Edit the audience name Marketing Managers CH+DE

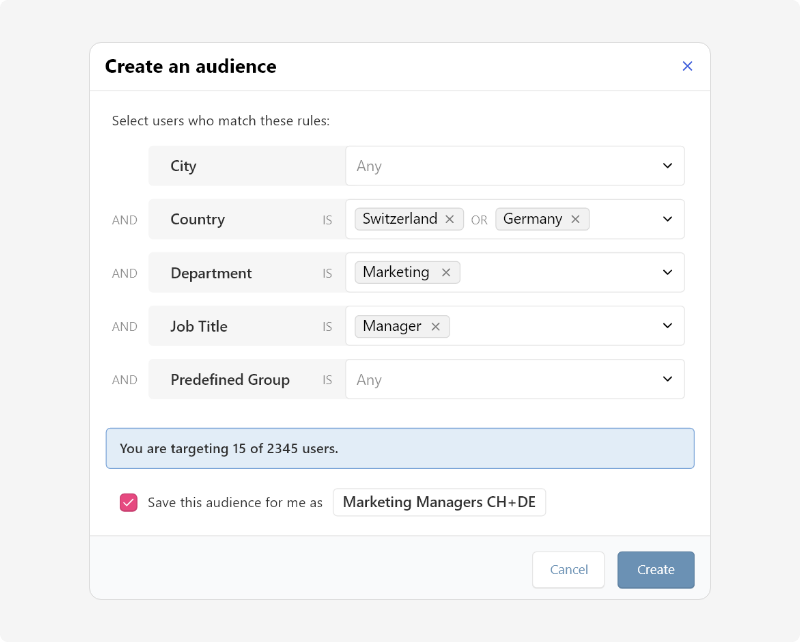439,502
